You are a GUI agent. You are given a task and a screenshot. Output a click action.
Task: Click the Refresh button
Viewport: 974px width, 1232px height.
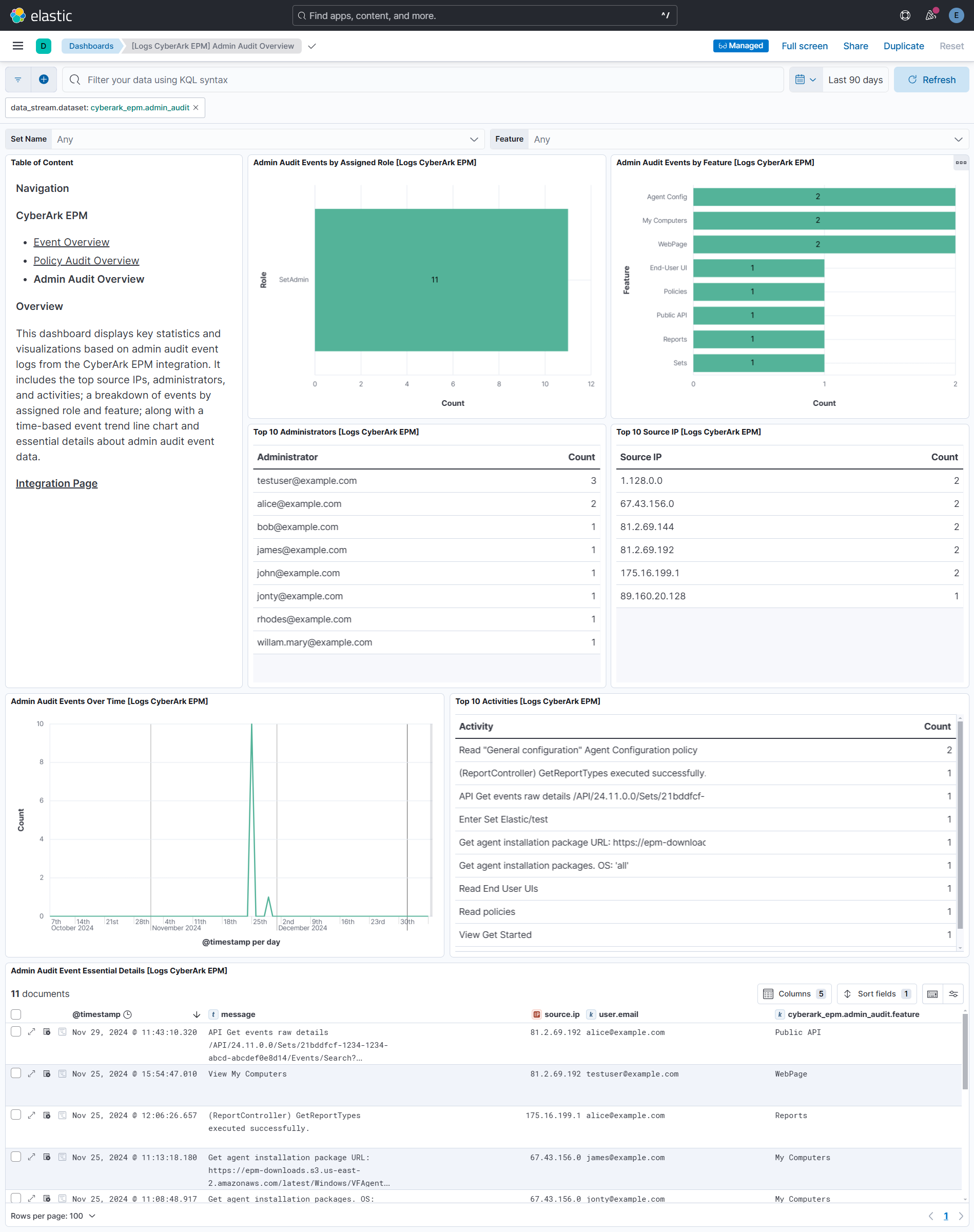931,80
